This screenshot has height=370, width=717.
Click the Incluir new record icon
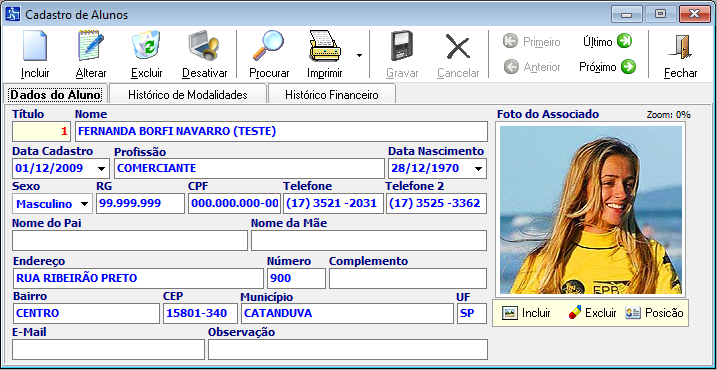(x=35, y=46)
